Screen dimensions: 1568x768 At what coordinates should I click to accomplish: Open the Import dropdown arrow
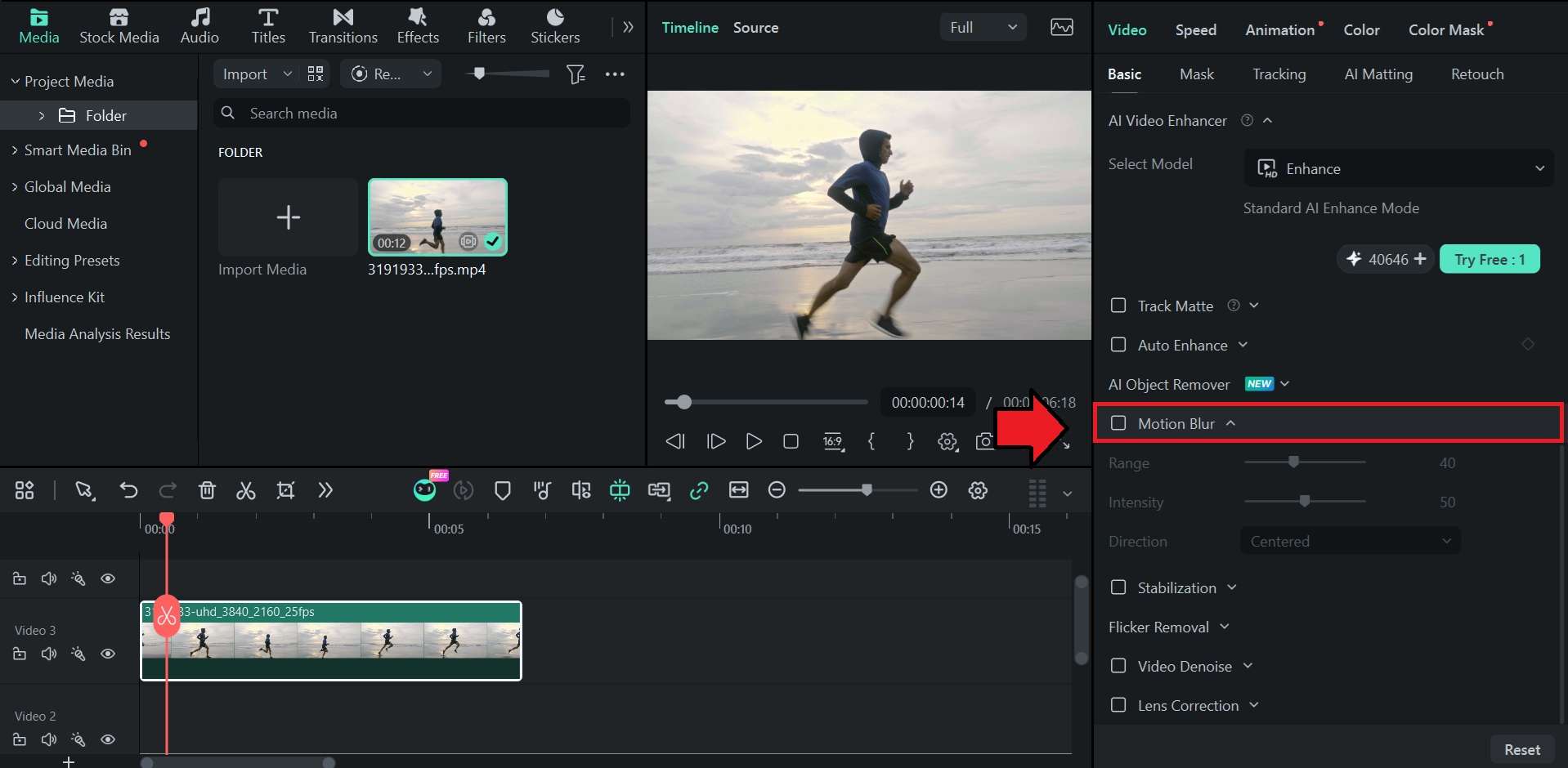point(287,74)
